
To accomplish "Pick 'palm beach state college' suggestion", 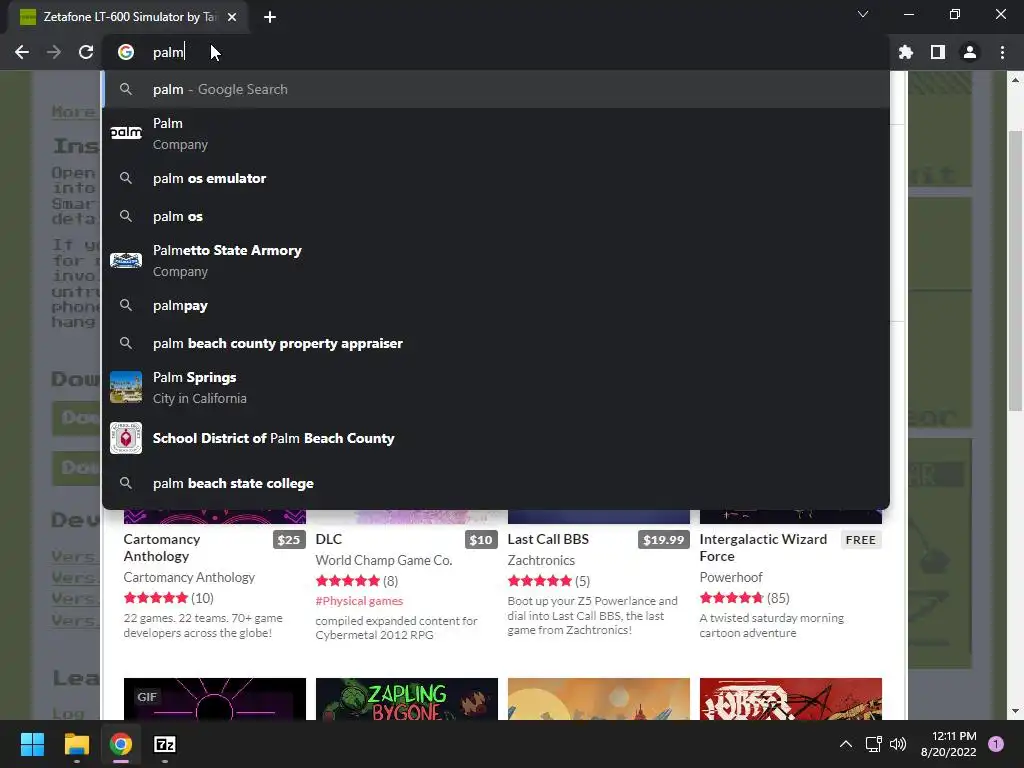I will [496, 483].
